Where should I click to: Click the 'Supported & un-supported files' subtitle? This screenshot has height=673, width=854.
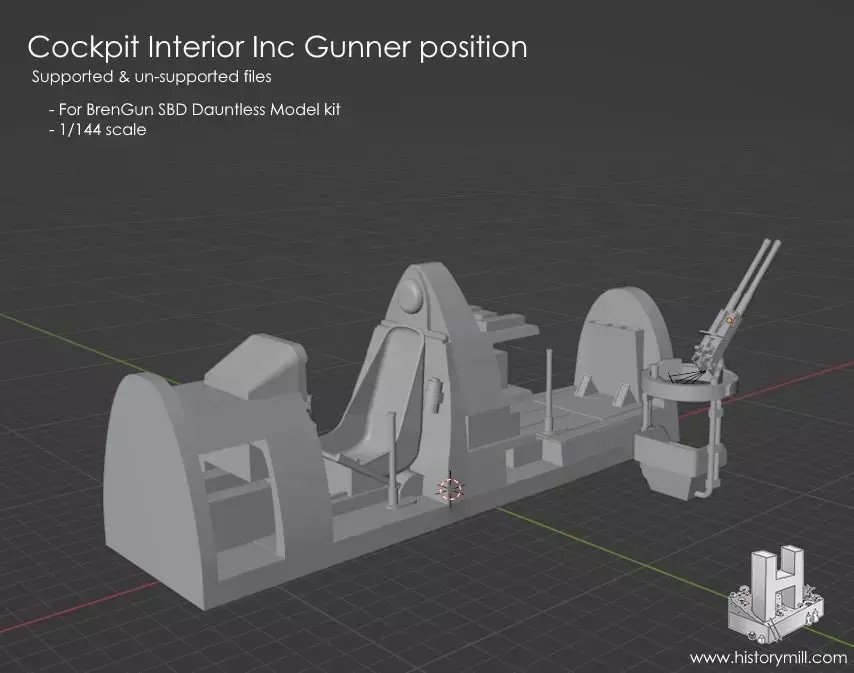click(151, 77)
